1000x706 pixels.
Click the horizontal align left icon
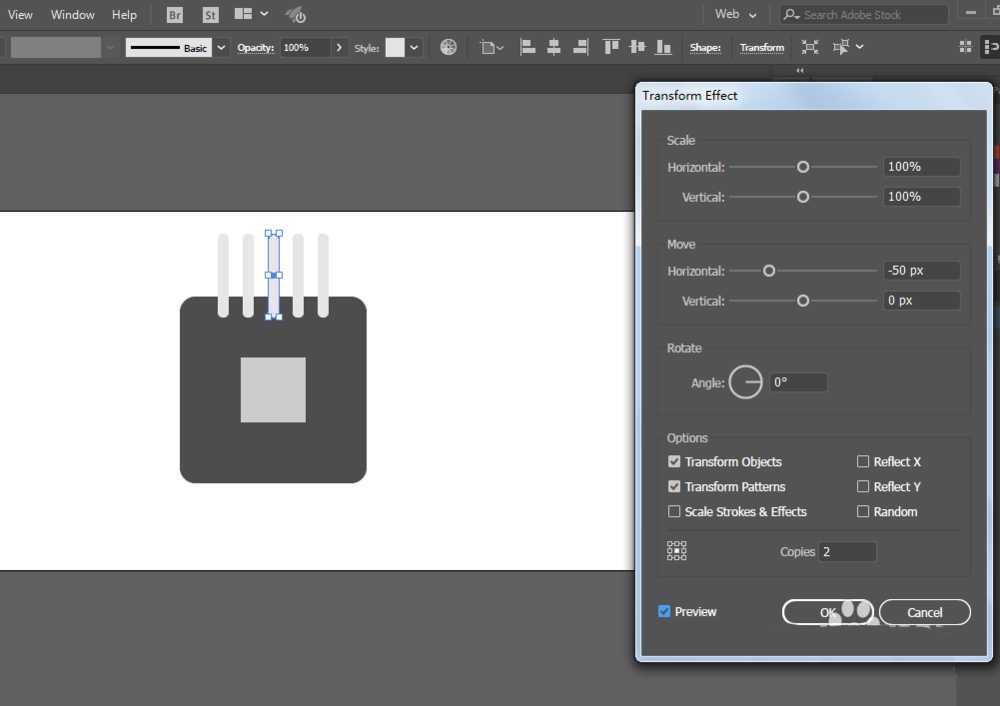click(528, 47)
